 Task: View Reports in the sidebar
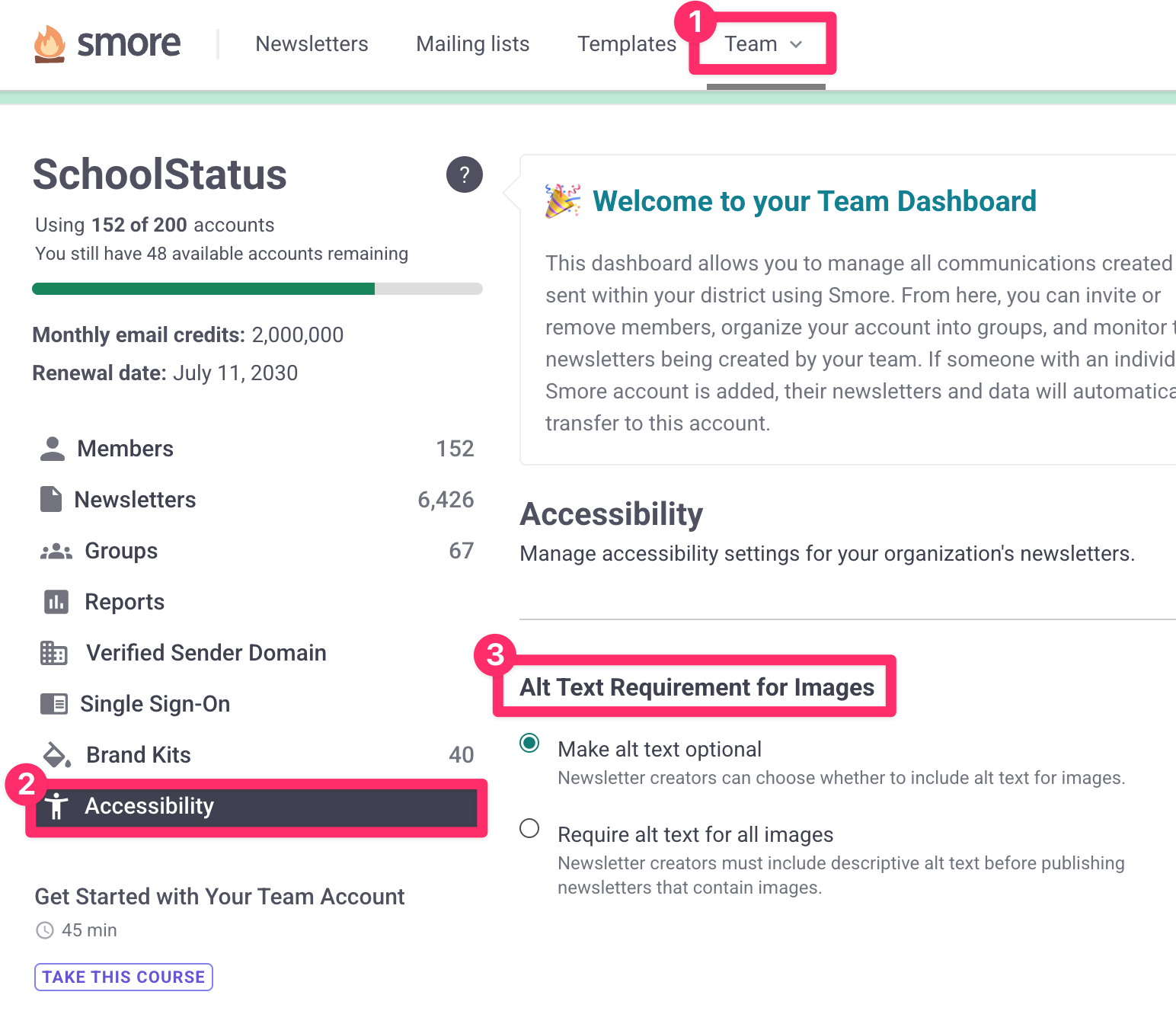click(257, 602)
